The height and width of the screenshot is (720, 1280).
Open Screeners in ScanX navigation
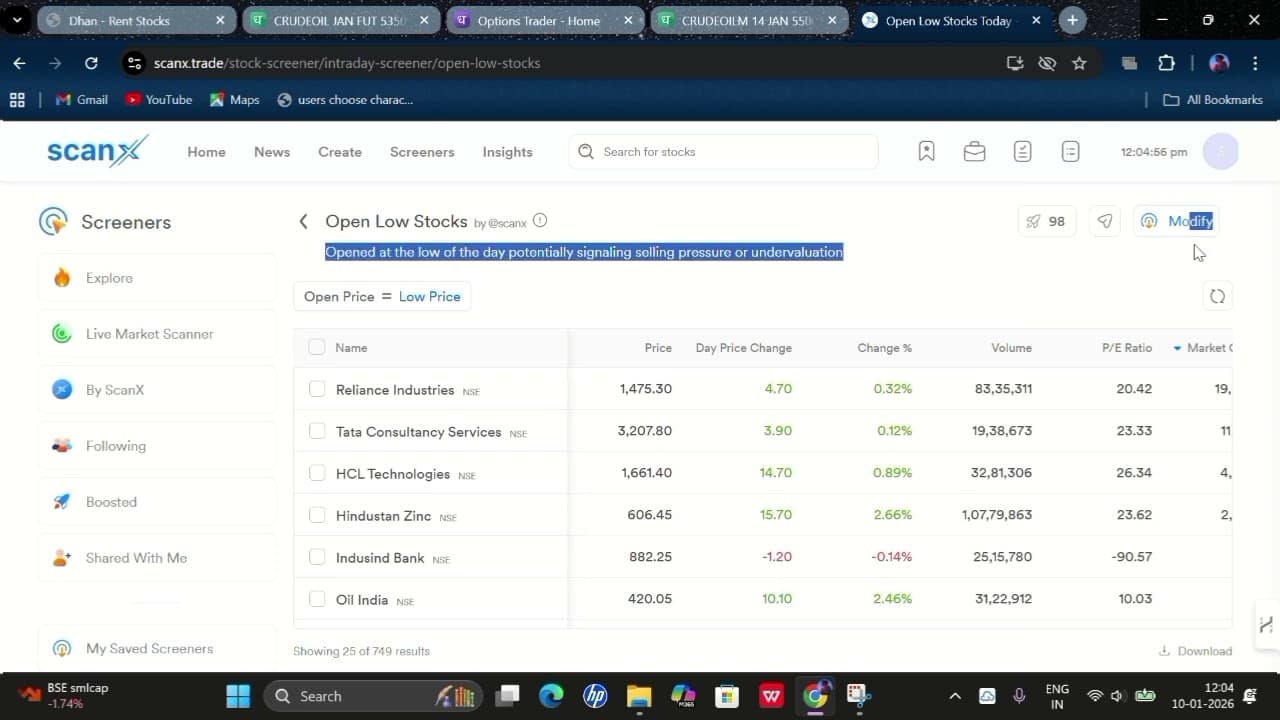click(x=422, y=152)
